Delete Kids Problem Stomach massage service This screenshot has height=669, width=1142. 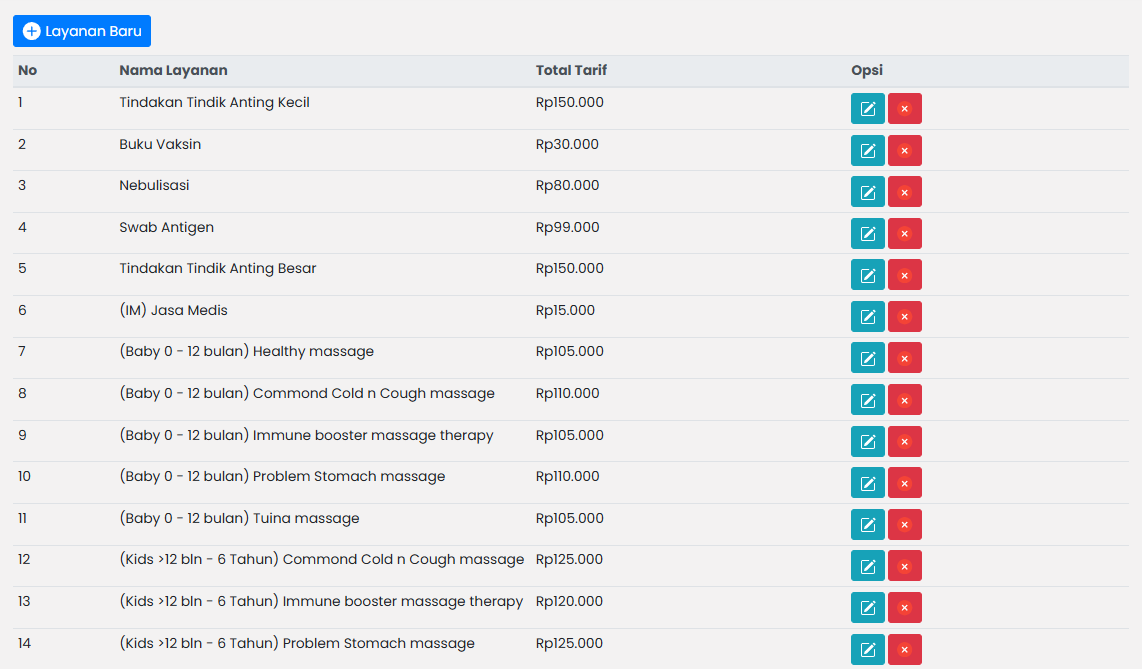pos(904,650)
